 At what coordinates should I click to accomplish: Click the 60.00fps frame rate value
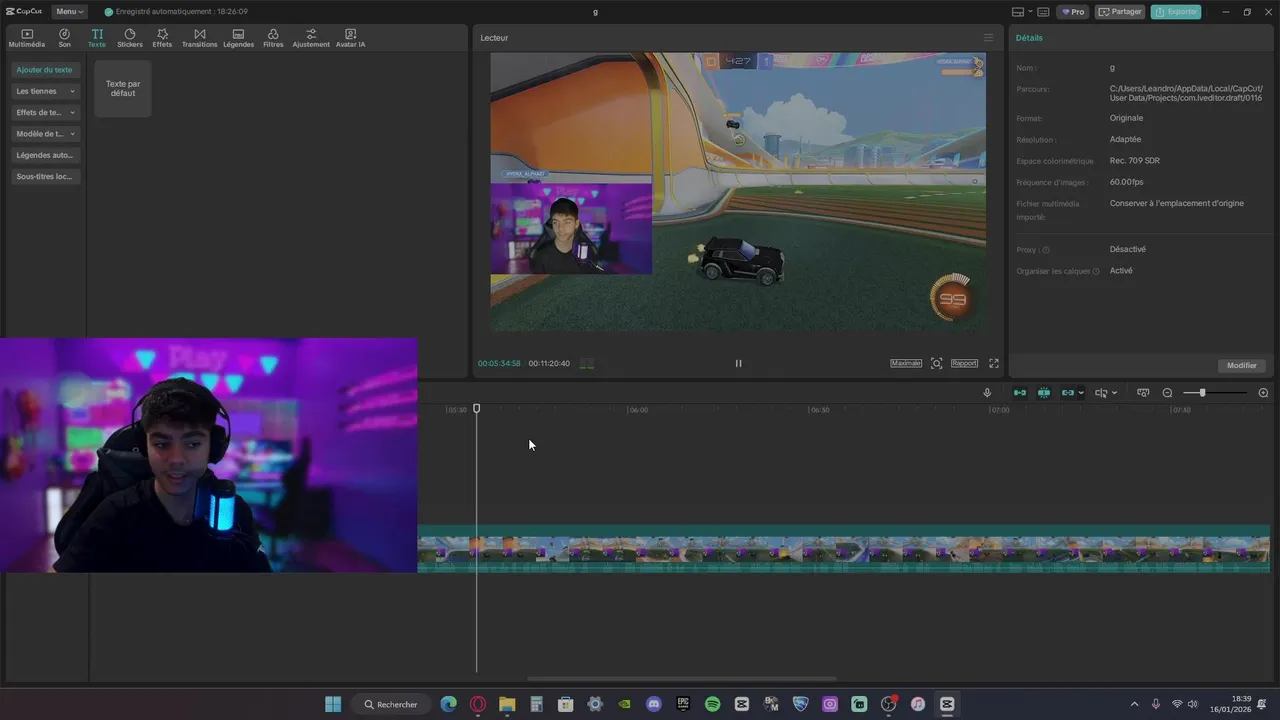pos(1126,182)
